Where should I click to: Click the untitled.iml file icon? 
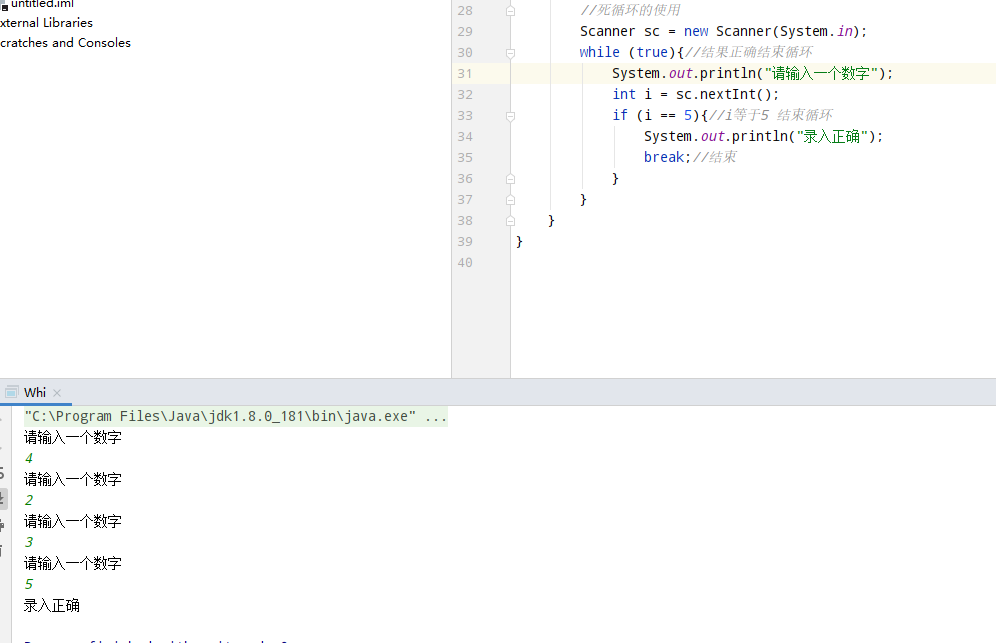3,4
